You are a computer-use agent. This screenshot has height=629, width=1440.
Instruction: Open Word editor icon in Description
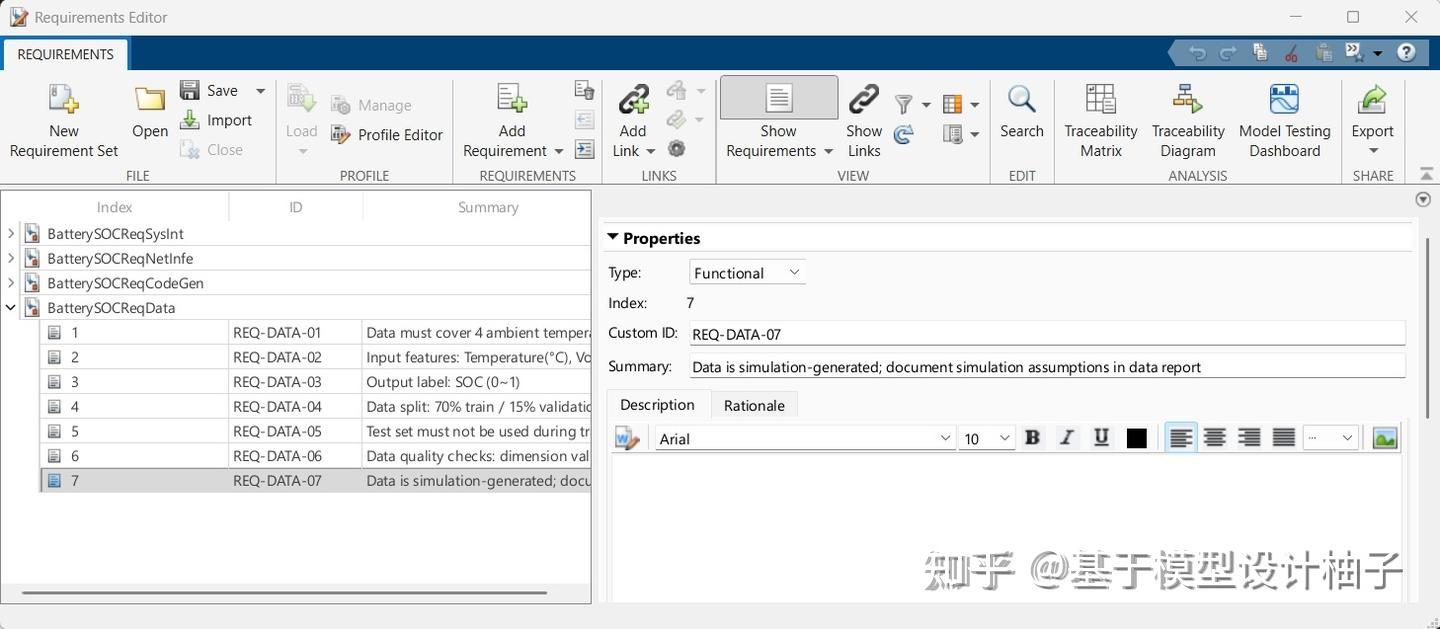click(626, 438)
